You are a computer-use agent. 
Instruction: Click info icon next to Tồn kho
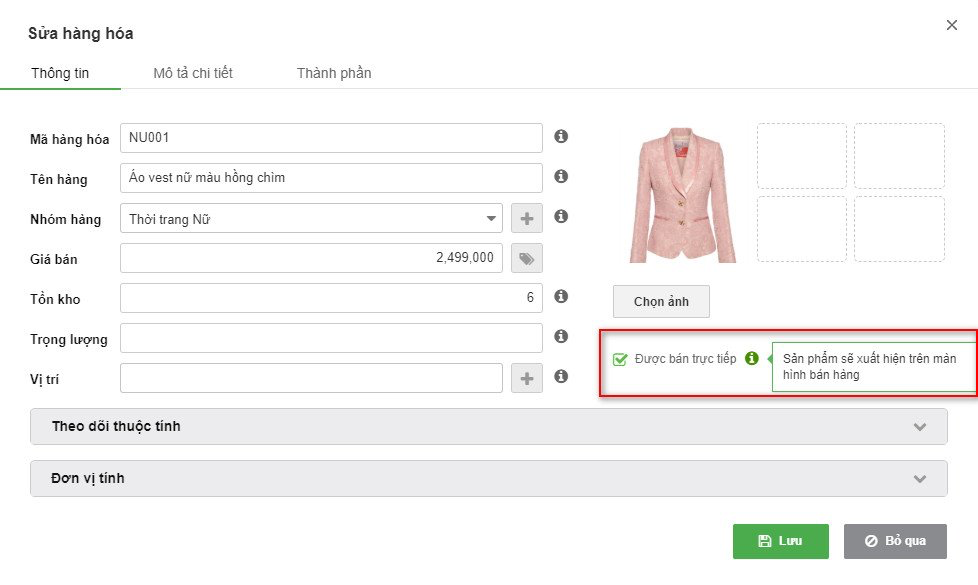[x=561, y=296]
